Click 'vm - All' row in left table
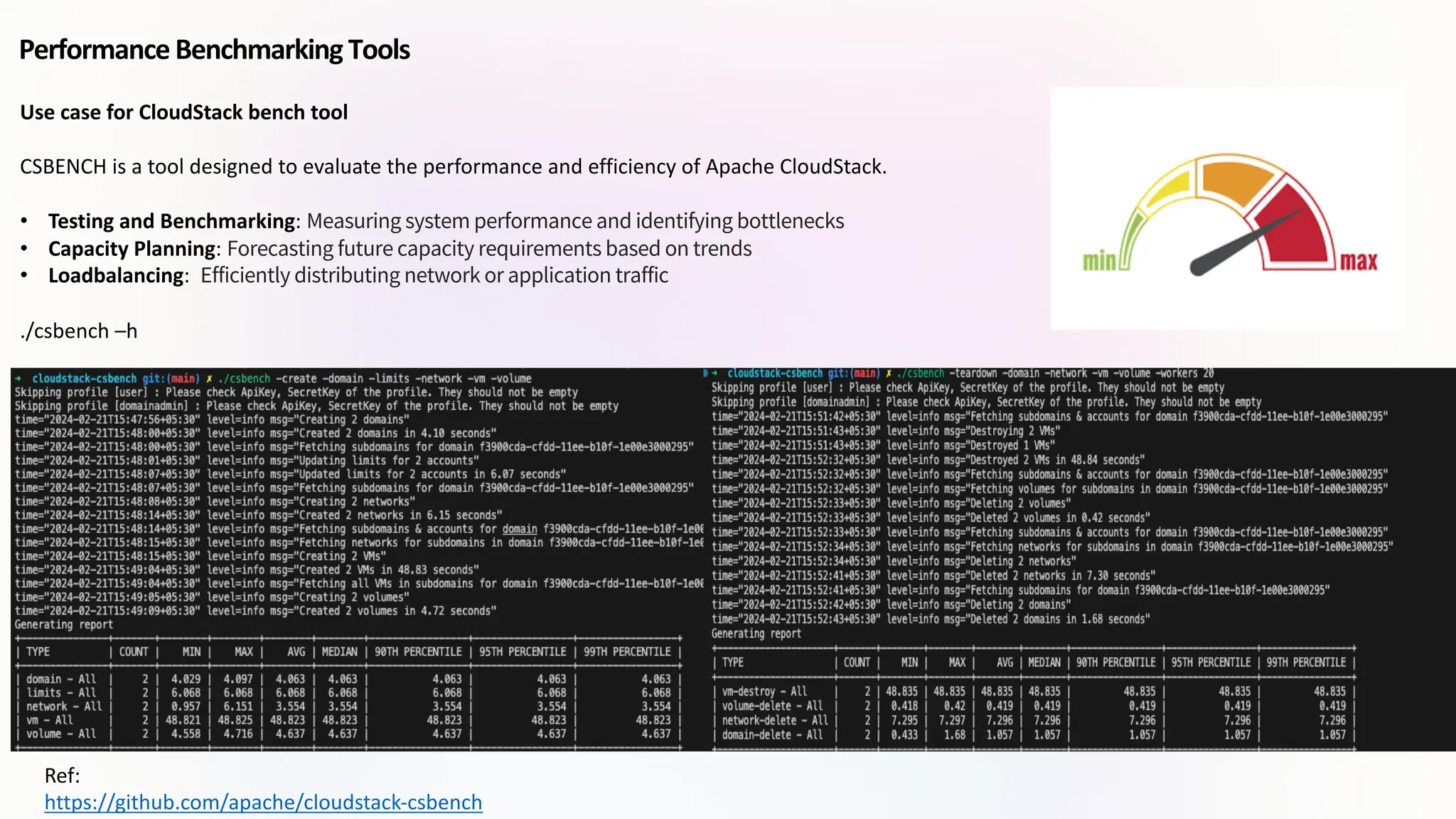 (348, 720)
